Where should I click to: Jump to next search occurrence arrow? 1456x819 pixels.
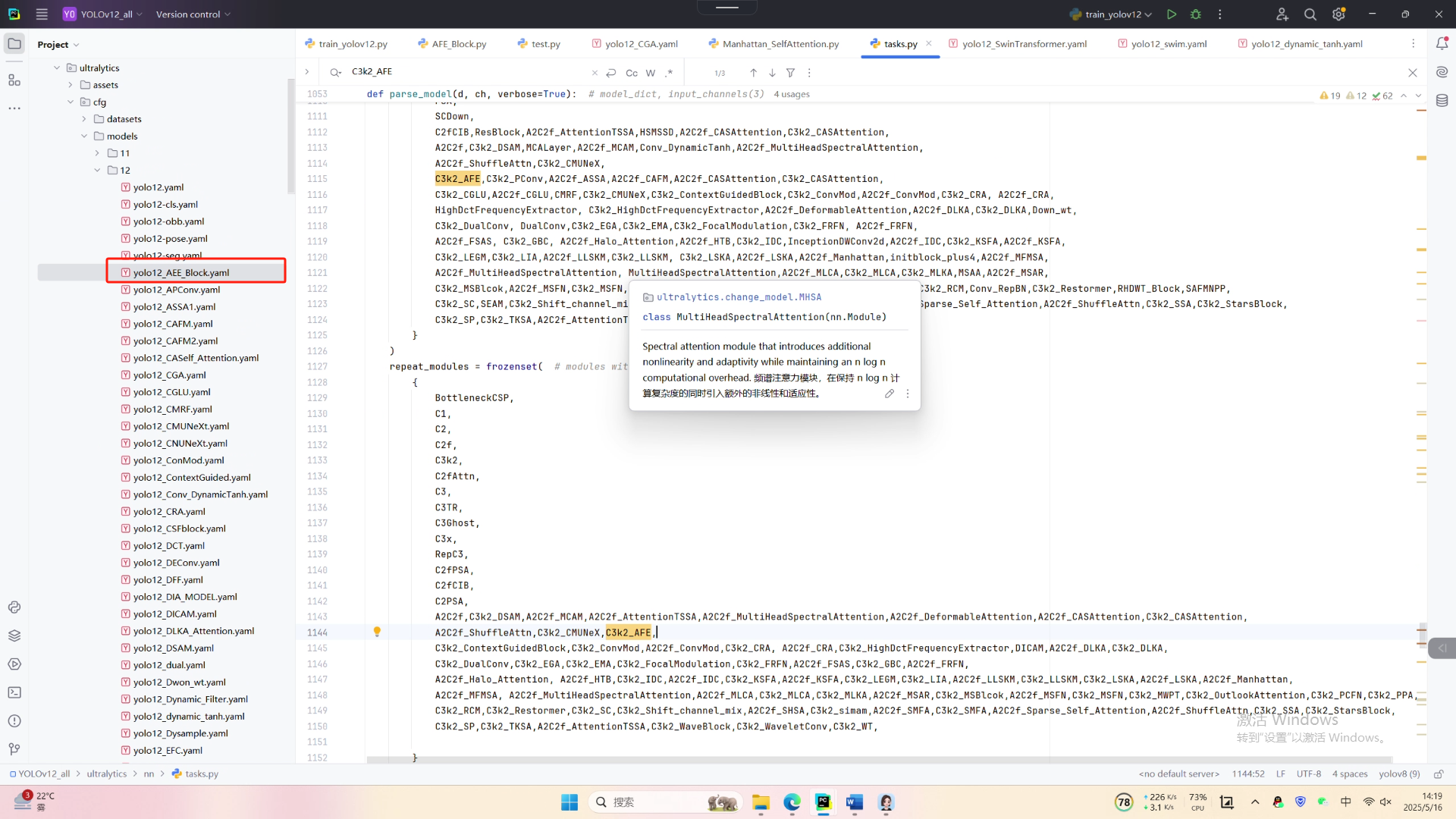(x=772, y=73)
